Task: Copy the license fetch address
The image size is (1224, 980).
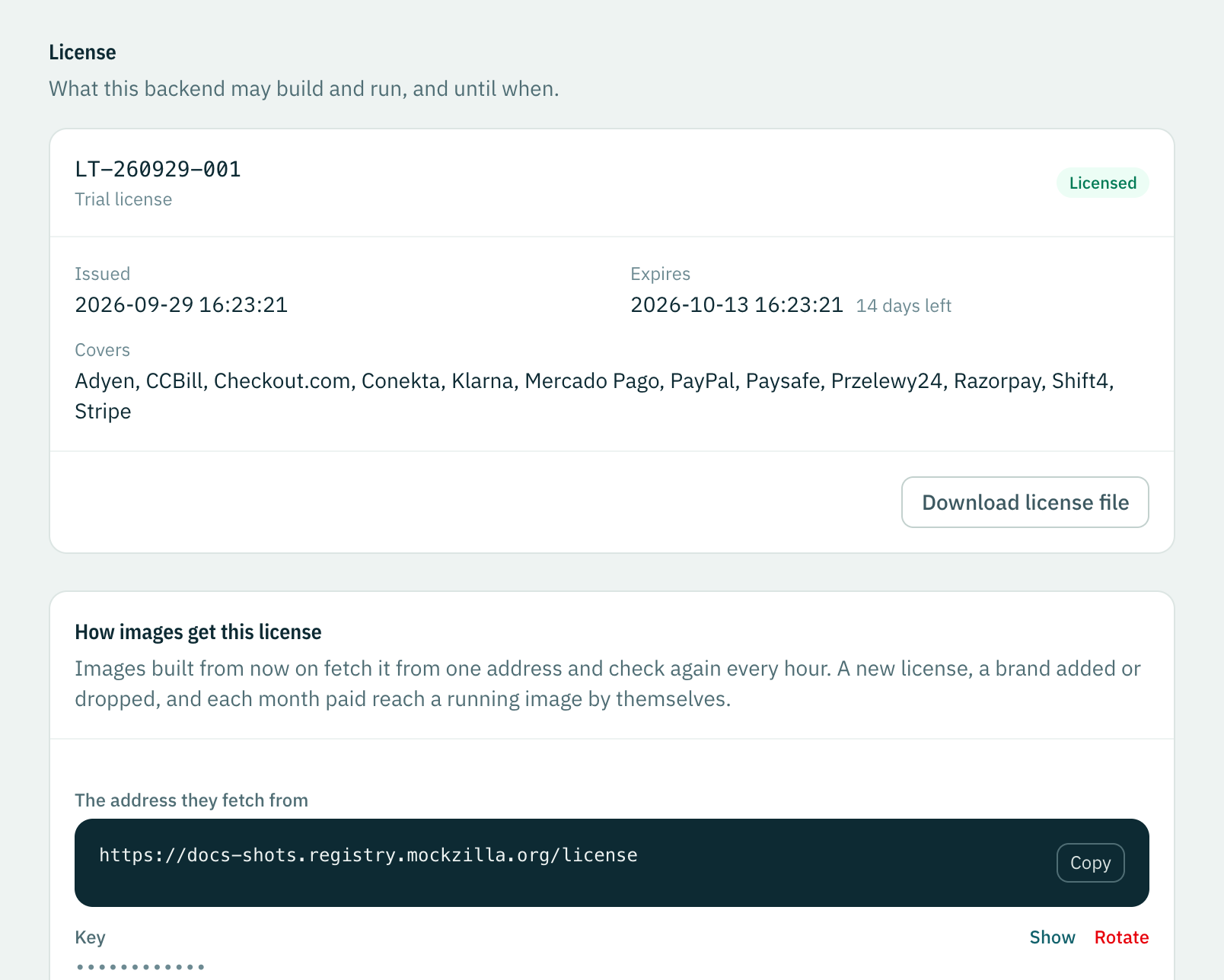Action: coord(1090,863)
